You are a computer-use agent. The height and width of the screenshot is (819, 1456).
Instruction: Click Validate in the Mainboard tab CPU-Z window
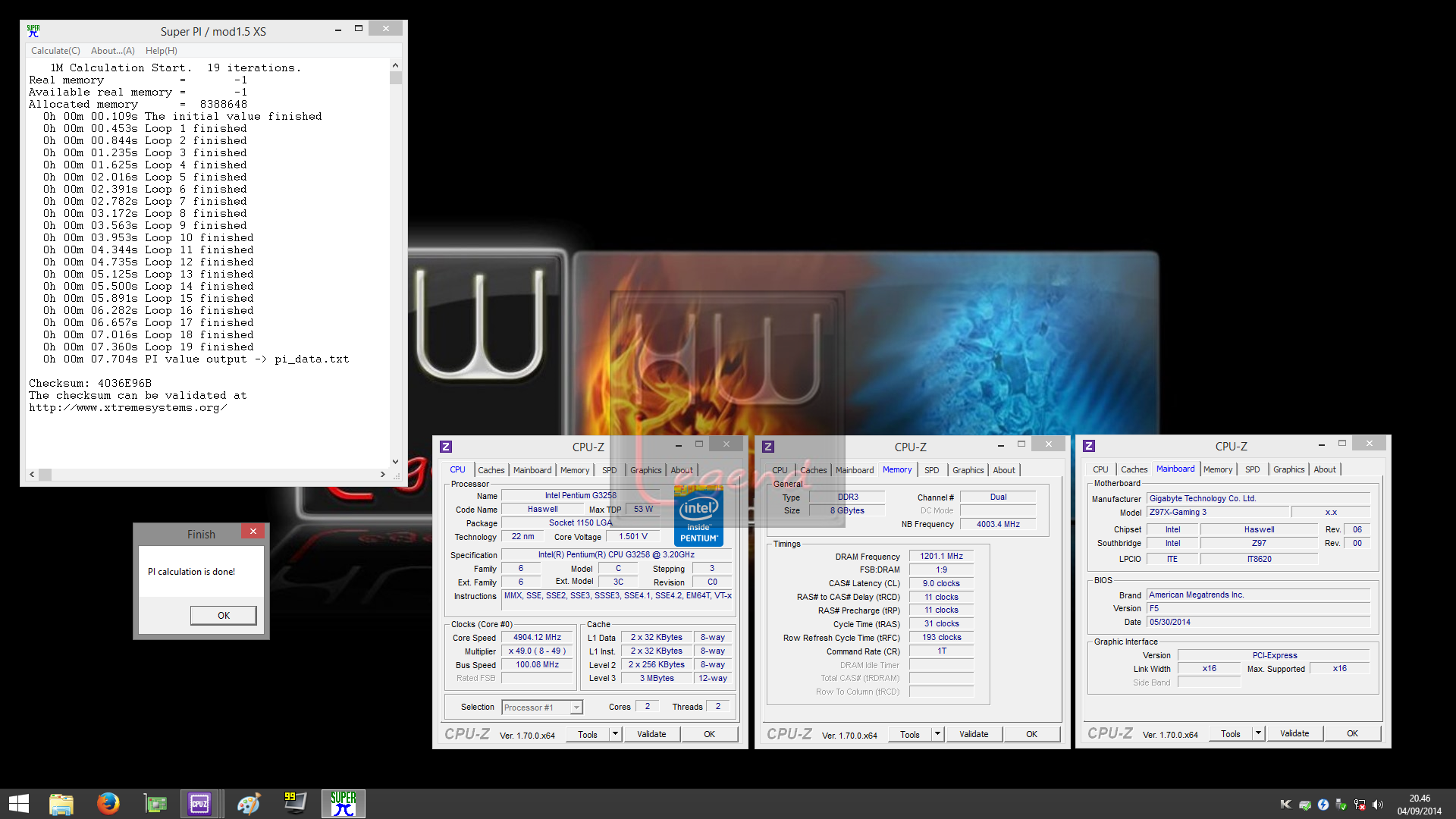click(x=1294, y=733)
